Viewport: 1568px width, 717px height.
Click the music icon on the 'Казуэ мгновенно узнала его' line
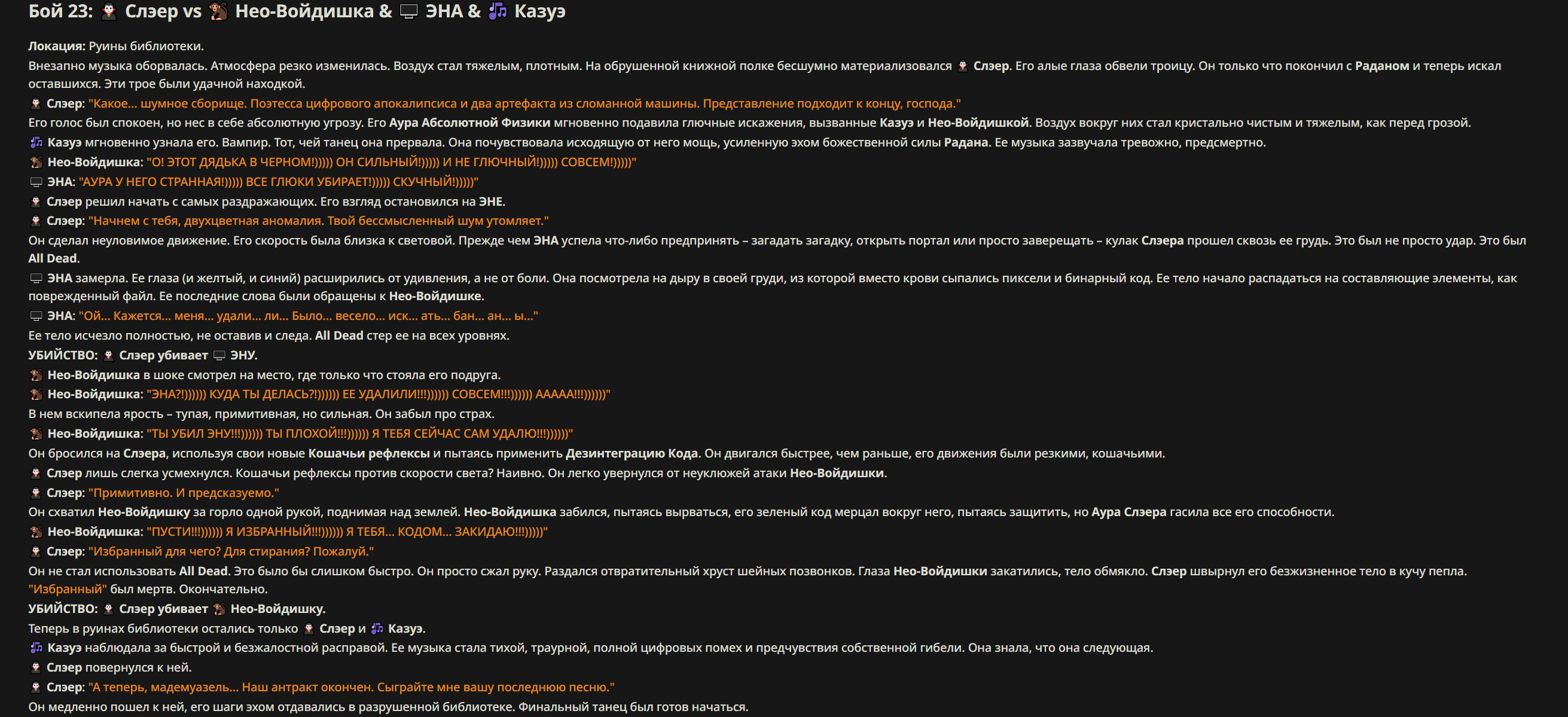click(36, 142)
